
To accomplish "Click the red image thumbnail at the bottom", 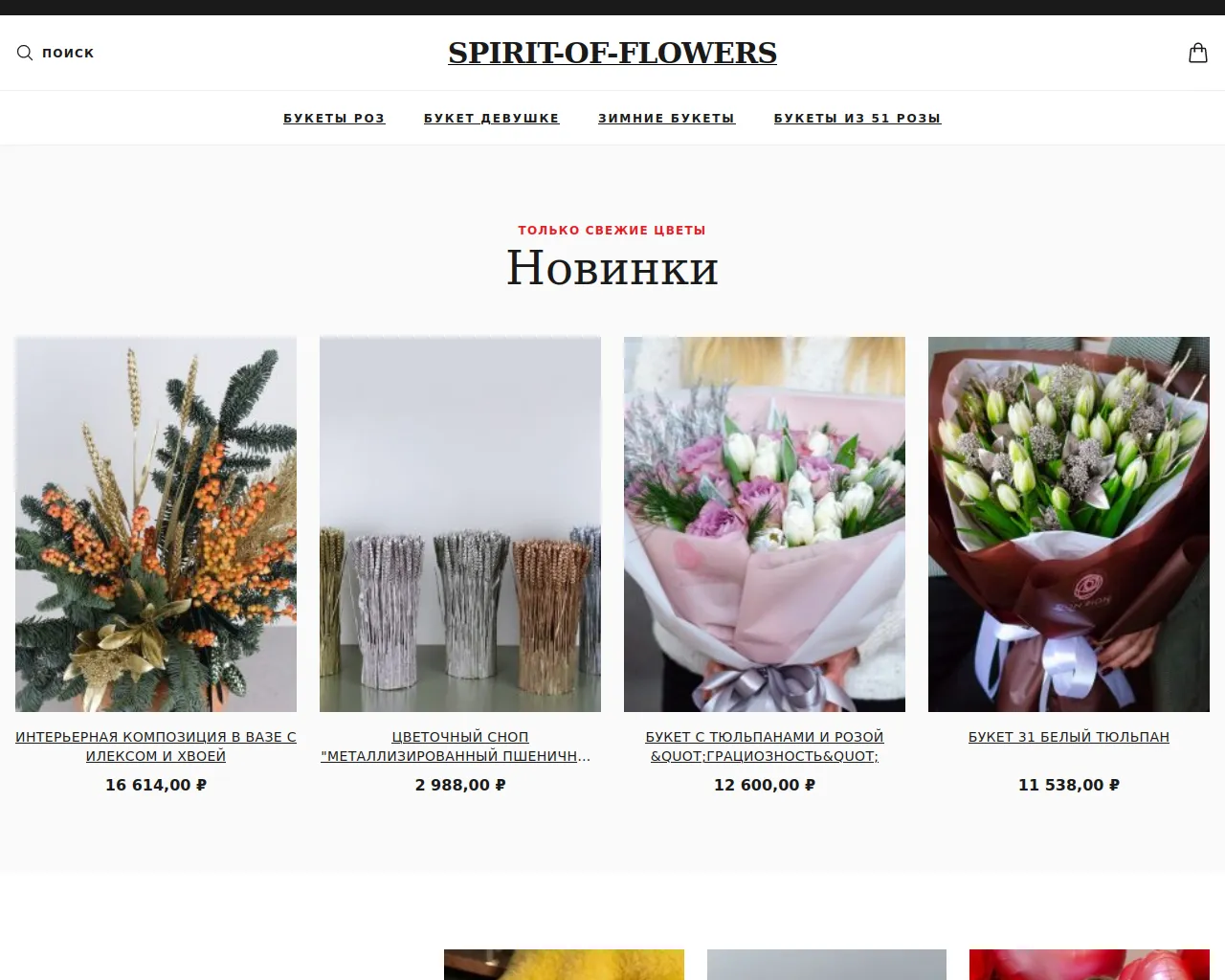I will [1089, 965].
